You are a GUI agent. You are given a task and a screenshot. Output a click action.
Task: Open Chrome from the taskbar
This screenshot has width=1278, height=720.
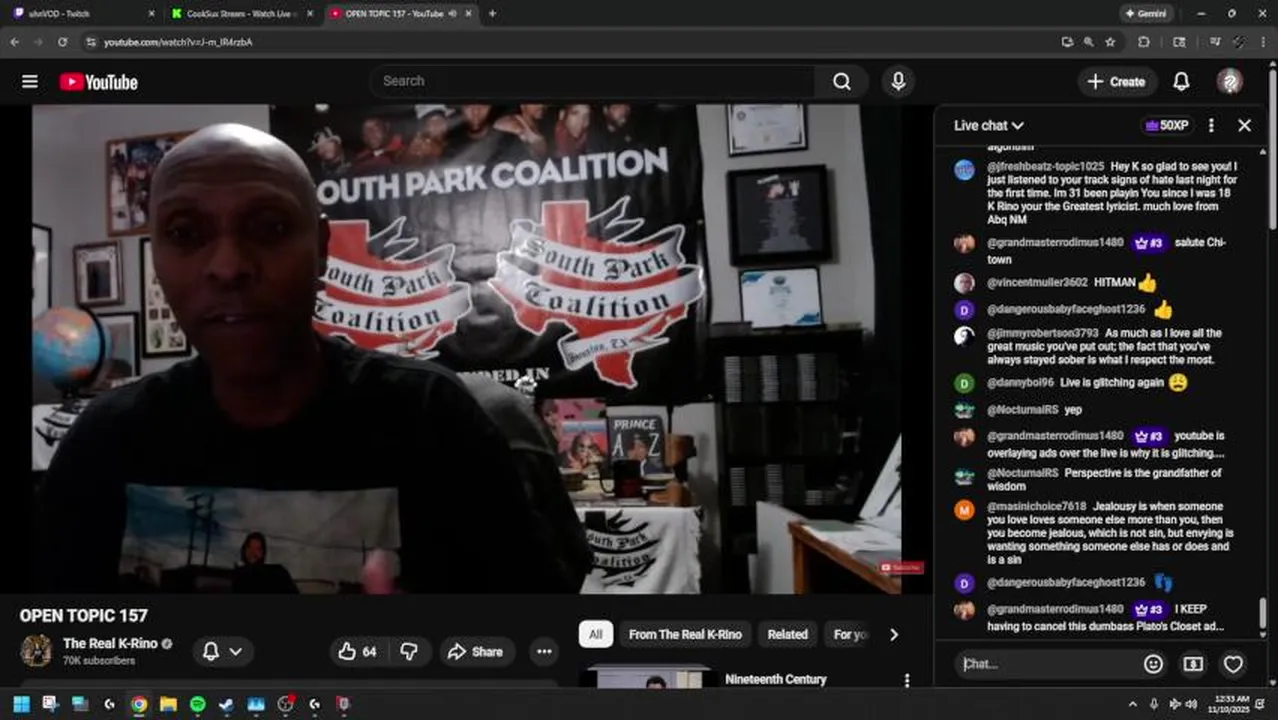tap(138, 704)
